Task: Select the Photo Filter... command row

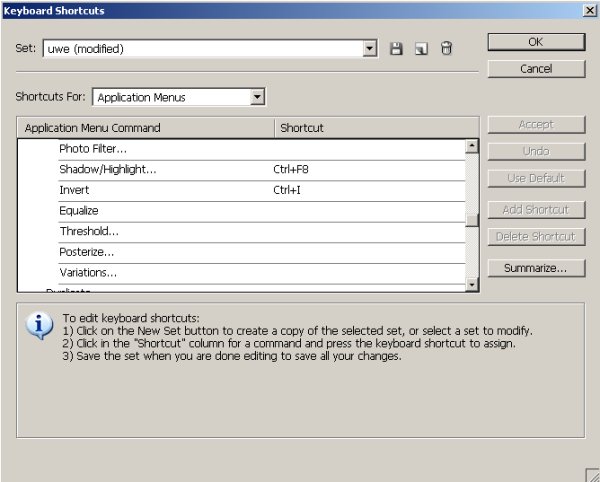Action: 262,149
